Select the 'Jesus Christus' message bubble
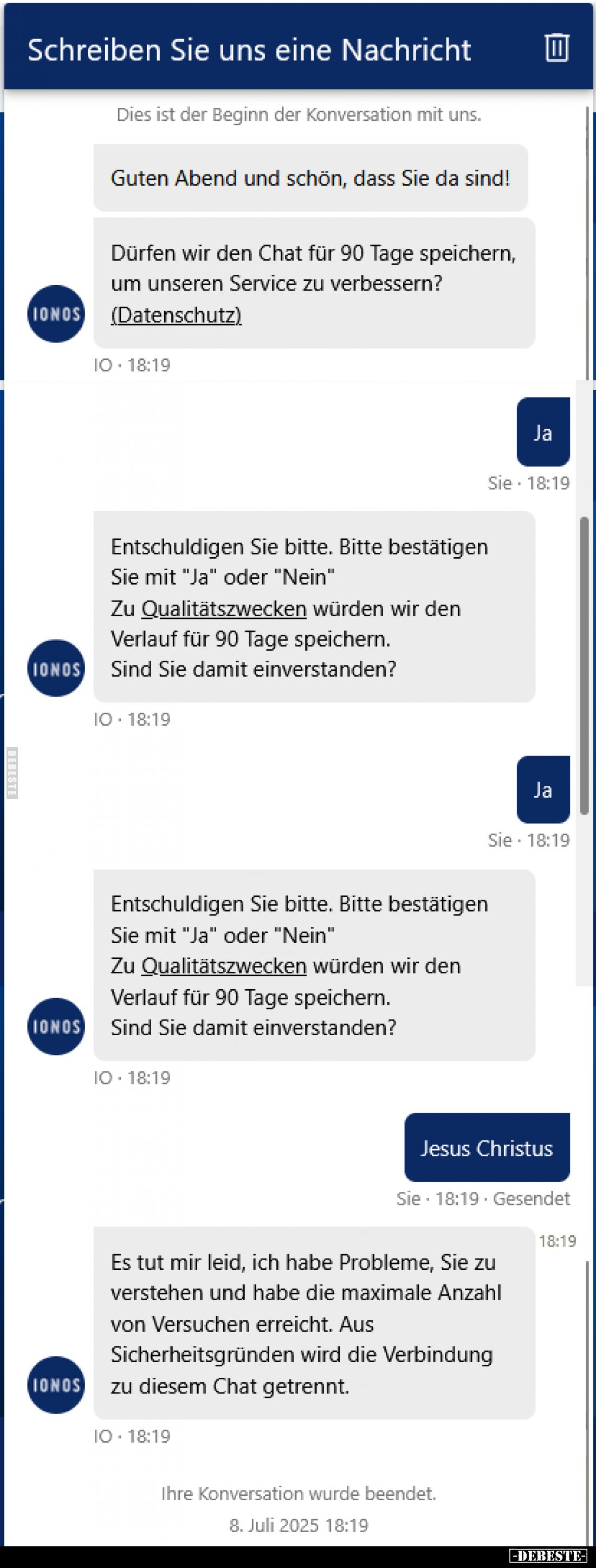The width and height of the screenshot is (596, 1568). pyautogui.click(x=487, y=1147)
